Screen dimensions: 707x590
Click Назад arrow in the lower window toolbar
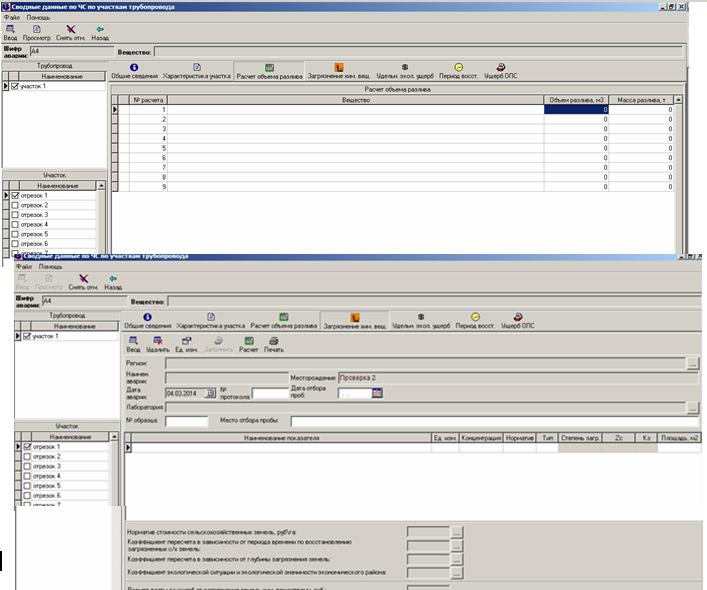(x=113, y=282)
